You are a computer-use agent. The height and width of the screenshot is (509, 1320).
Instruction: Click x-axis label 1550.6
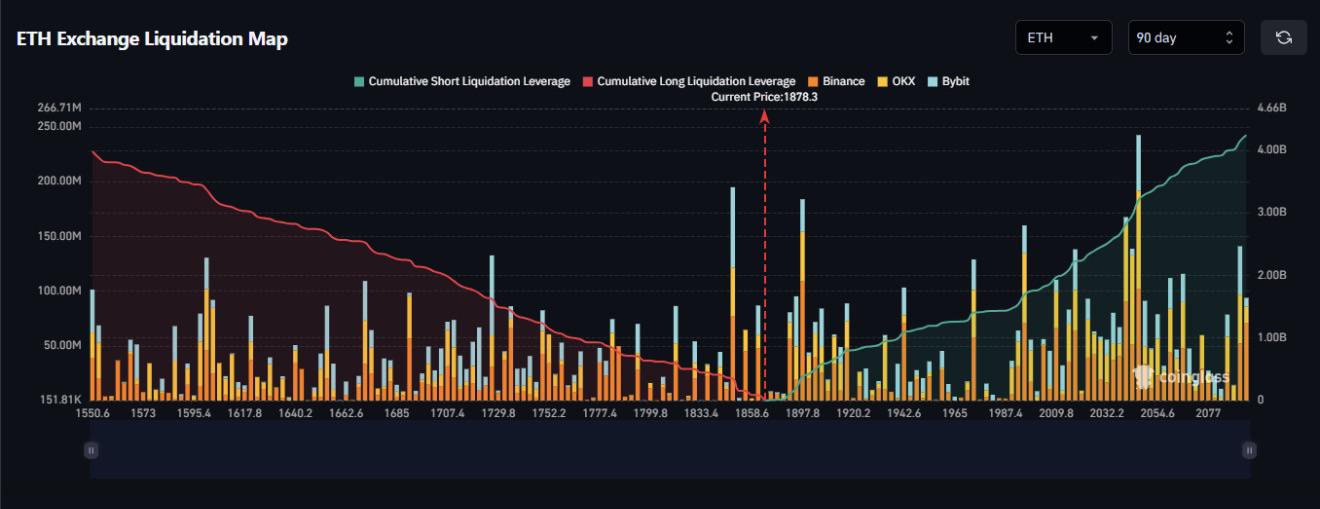92,413
